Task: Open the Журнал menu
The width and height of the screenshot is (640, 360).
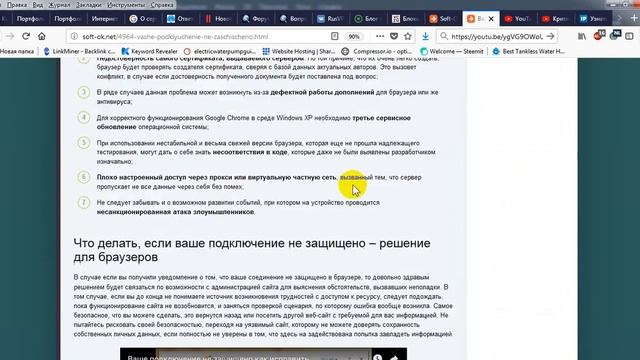Action: click(x=59, y=5)
